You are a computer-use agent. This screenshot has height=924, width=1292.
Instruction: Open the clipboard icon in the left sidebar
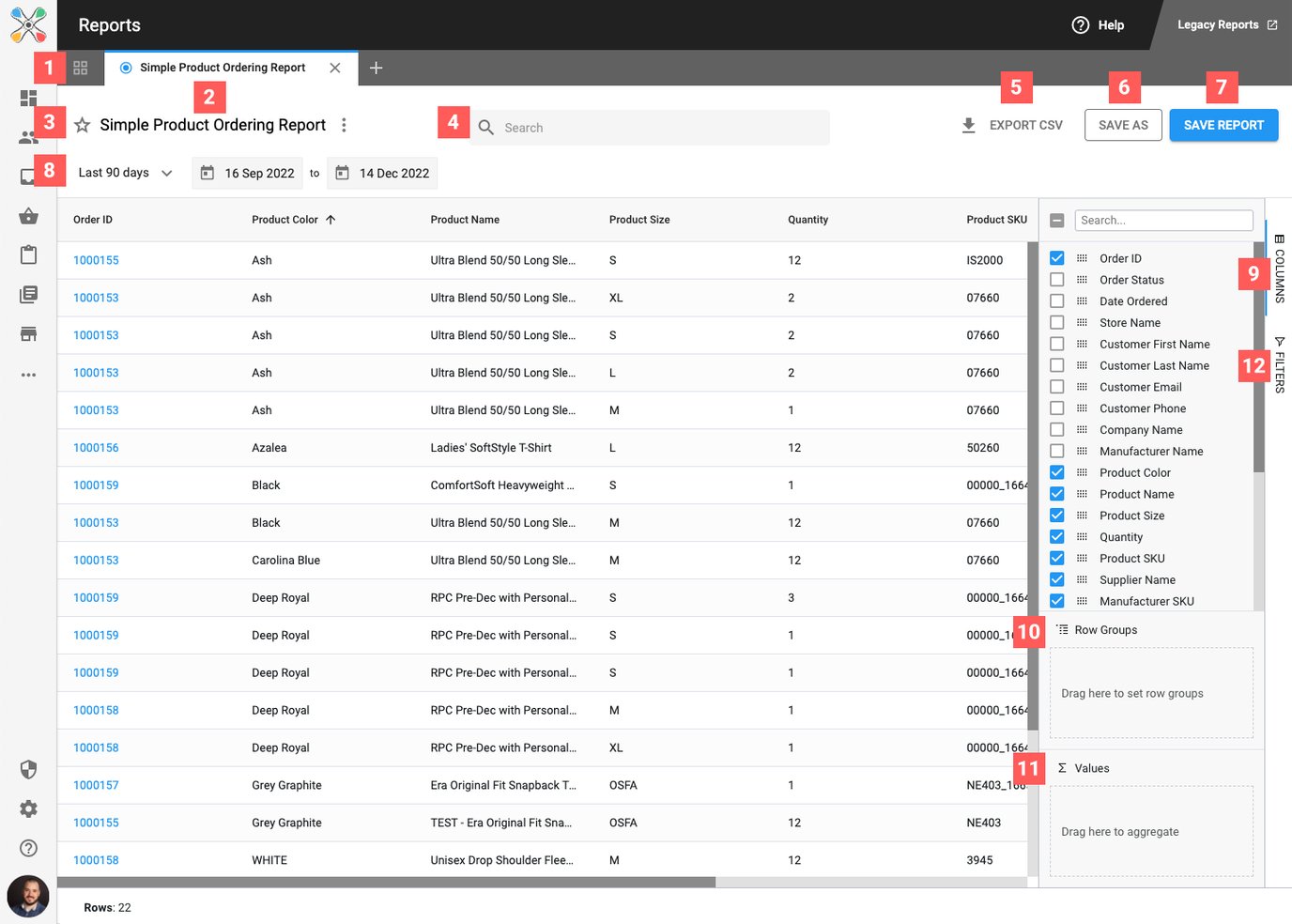click(x=28, y=255)
